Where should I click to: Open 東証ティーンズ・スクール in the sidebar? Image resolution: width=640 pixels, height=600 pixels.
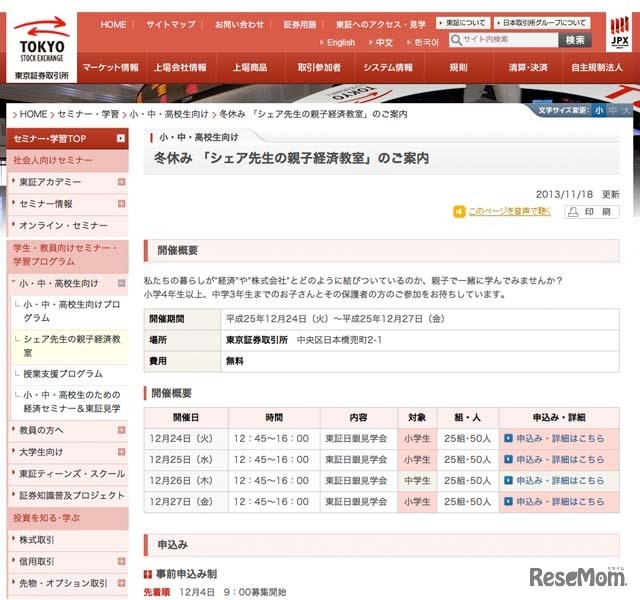click(x=72, y=473)
